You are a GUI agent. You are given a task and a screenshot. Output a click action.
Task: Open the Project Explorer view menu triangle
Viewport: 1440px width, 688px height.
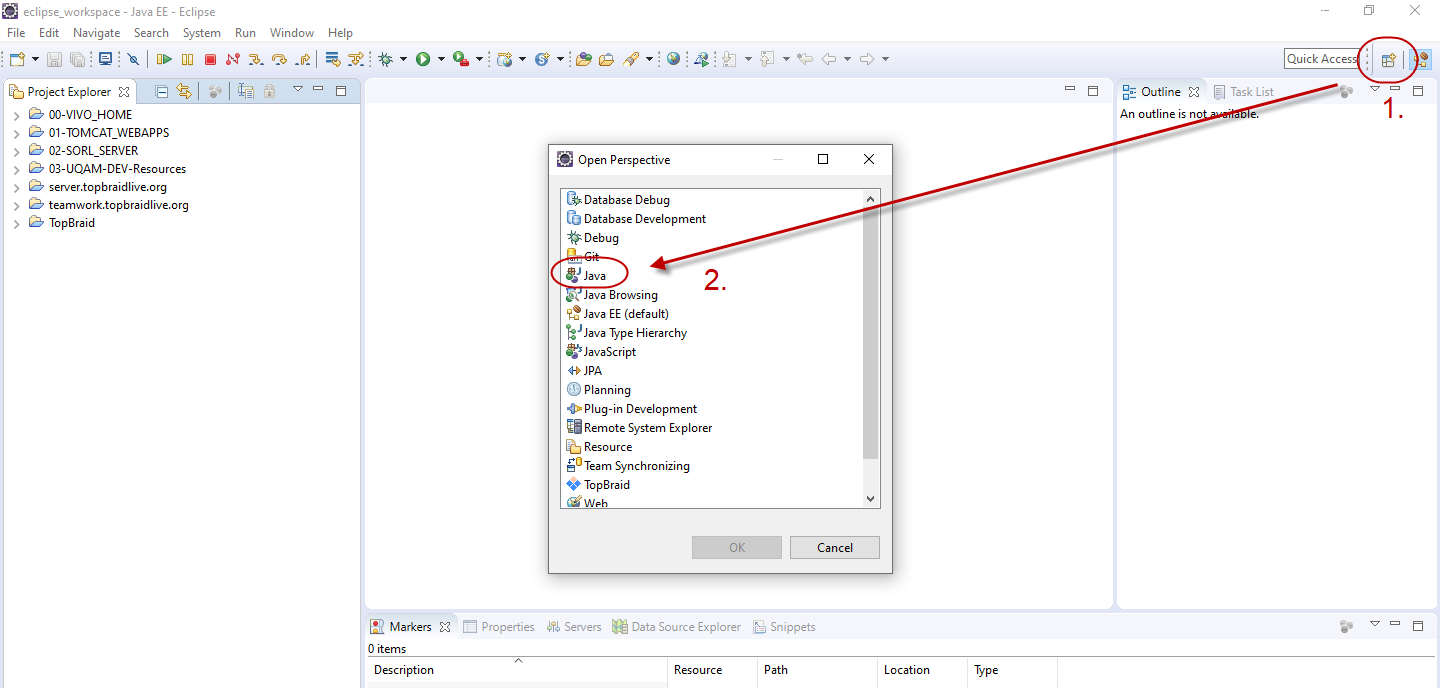pos(297,89)
